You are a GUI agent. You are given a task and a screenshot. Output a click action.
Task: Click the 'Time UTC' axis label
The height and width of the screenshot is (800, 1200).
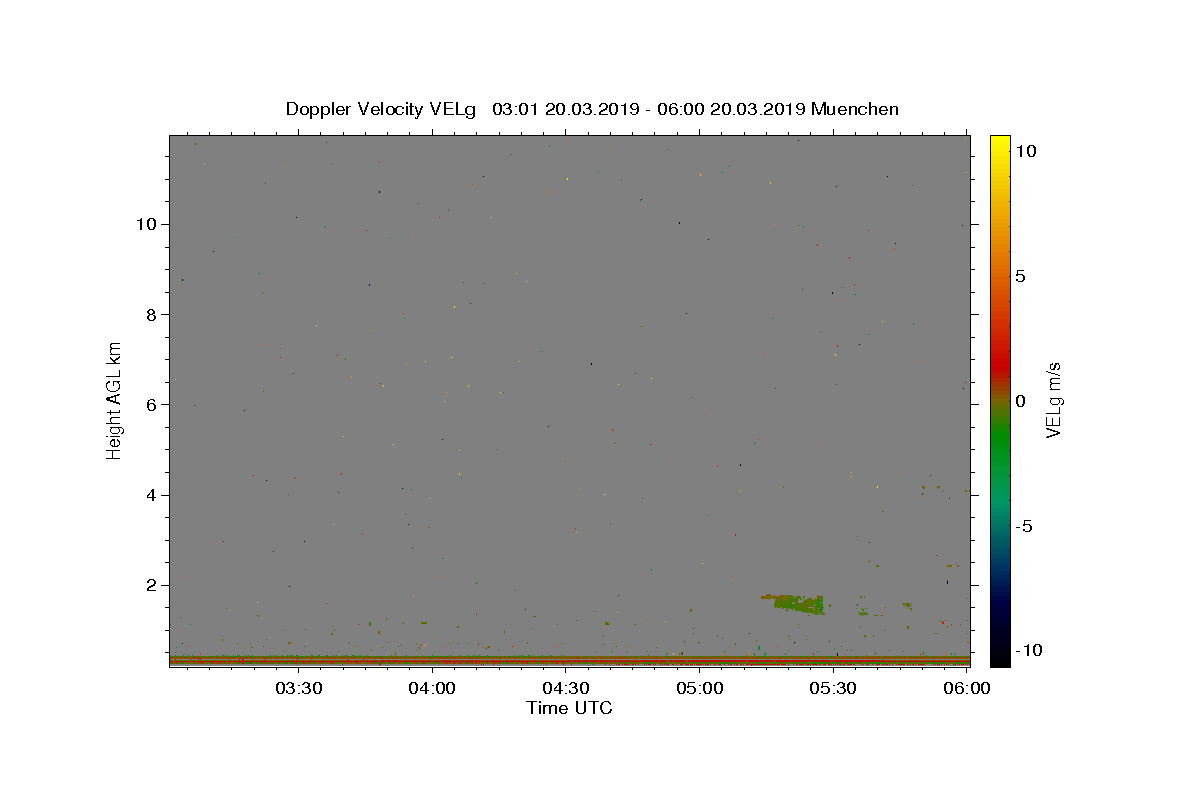click(569, 708)
